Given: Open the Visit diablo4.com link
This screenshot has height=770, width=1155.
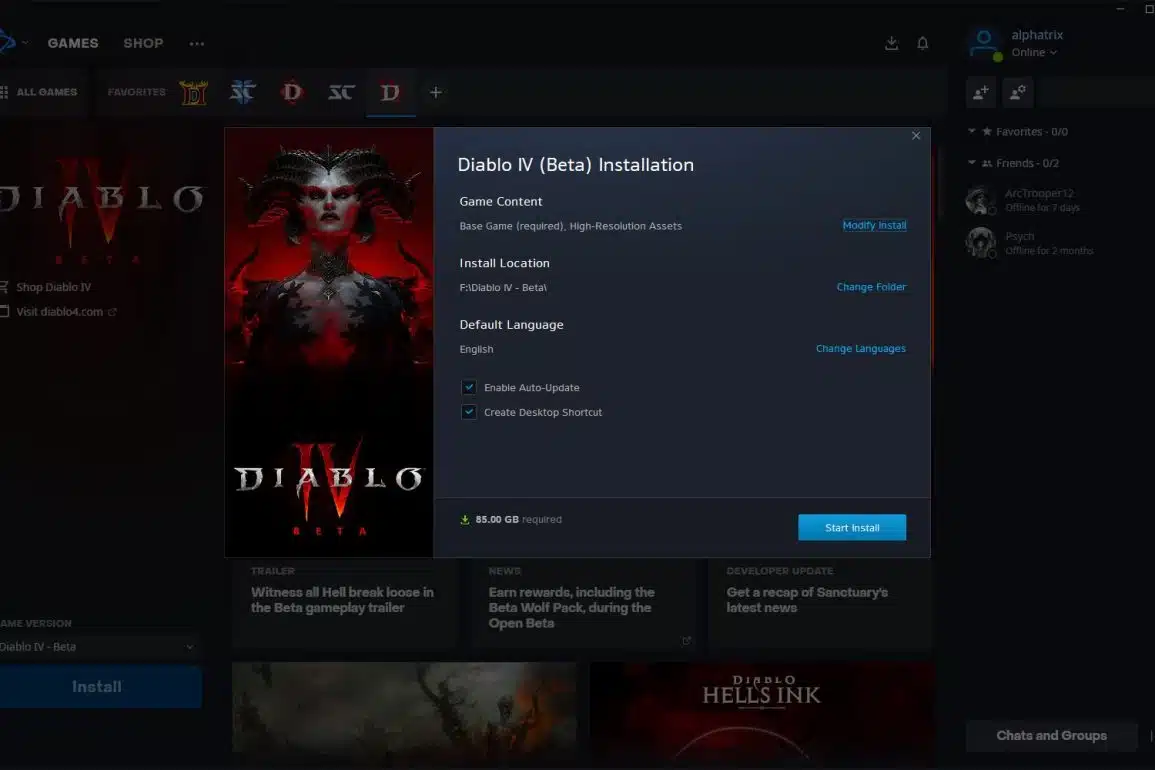Looking at the screenshot, I should 59,312.
